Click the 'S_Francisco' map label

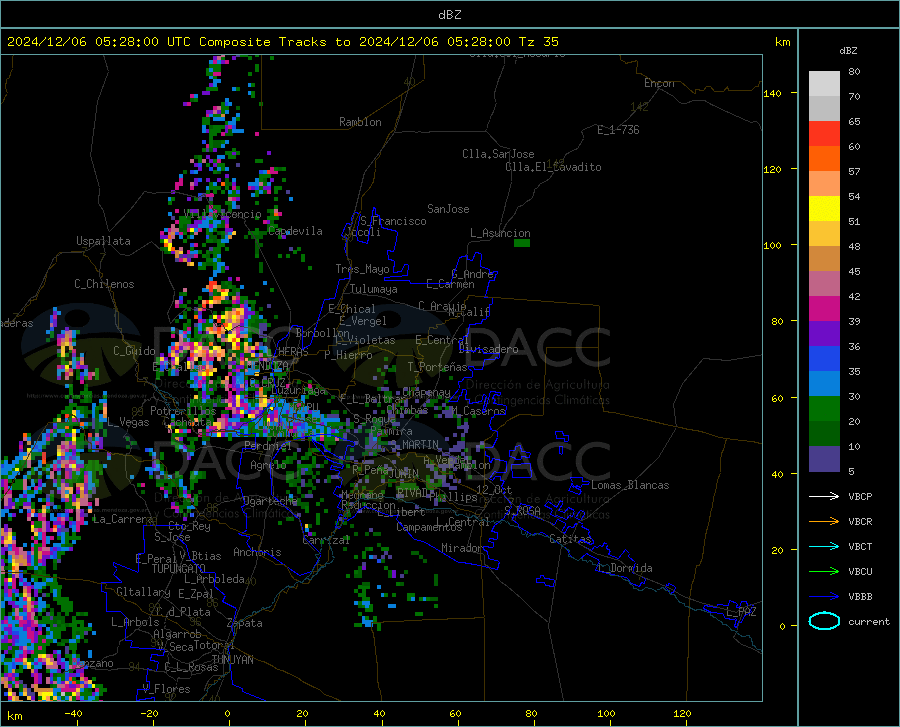click(393, 221)
